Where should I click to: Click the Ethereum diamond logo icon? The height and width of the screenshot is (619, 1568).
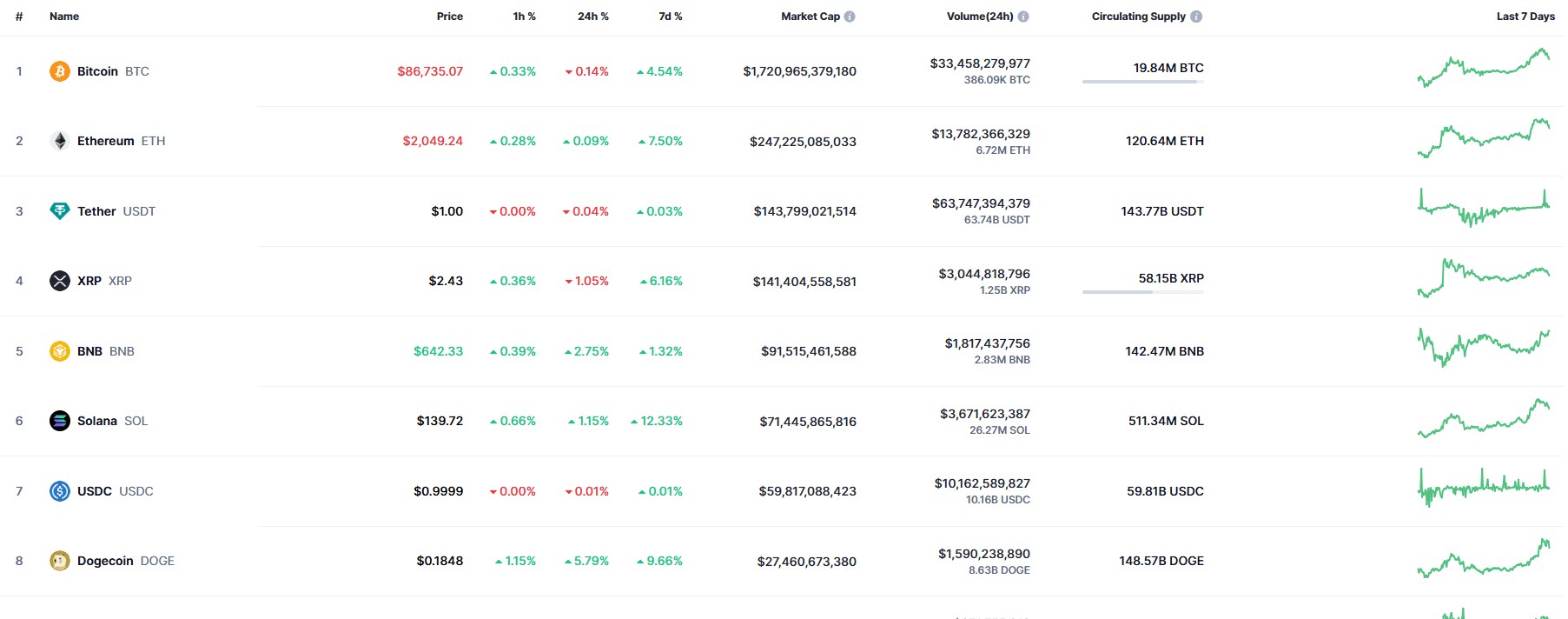60,141
